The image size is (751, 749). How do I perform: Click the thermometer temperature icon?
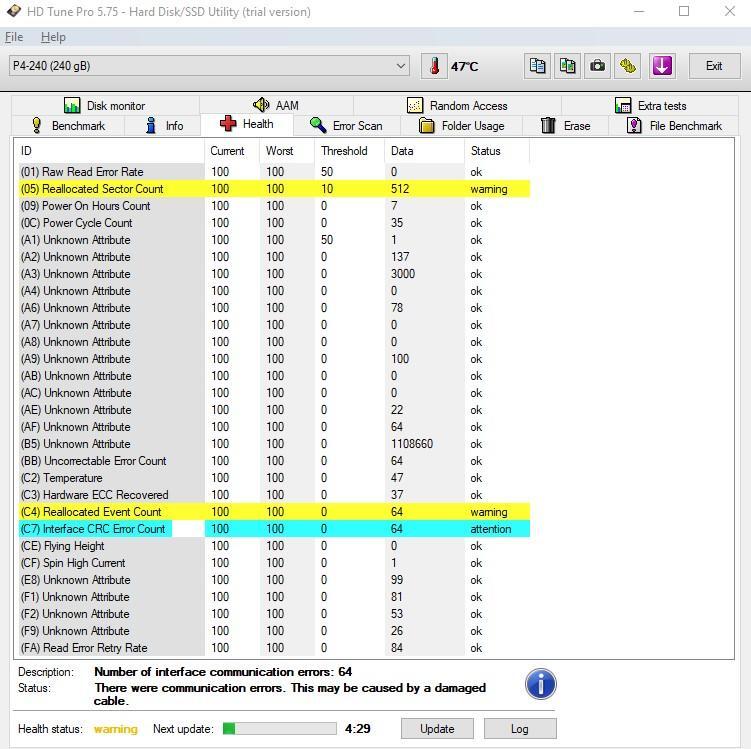pos(434,66)
